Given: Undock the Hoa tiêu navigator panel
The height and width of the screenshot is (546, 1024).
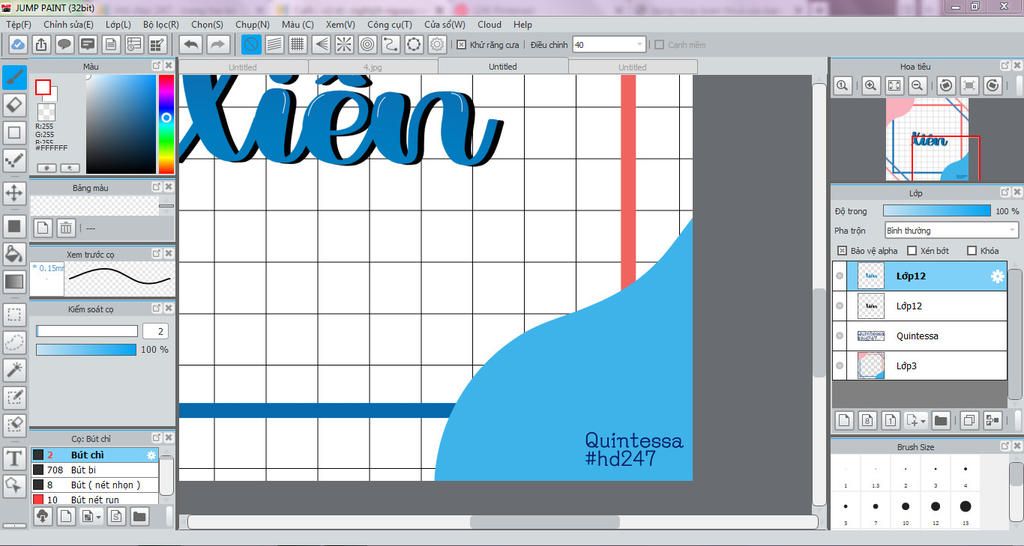Looking at the screenshot, I should (1005, 66).
